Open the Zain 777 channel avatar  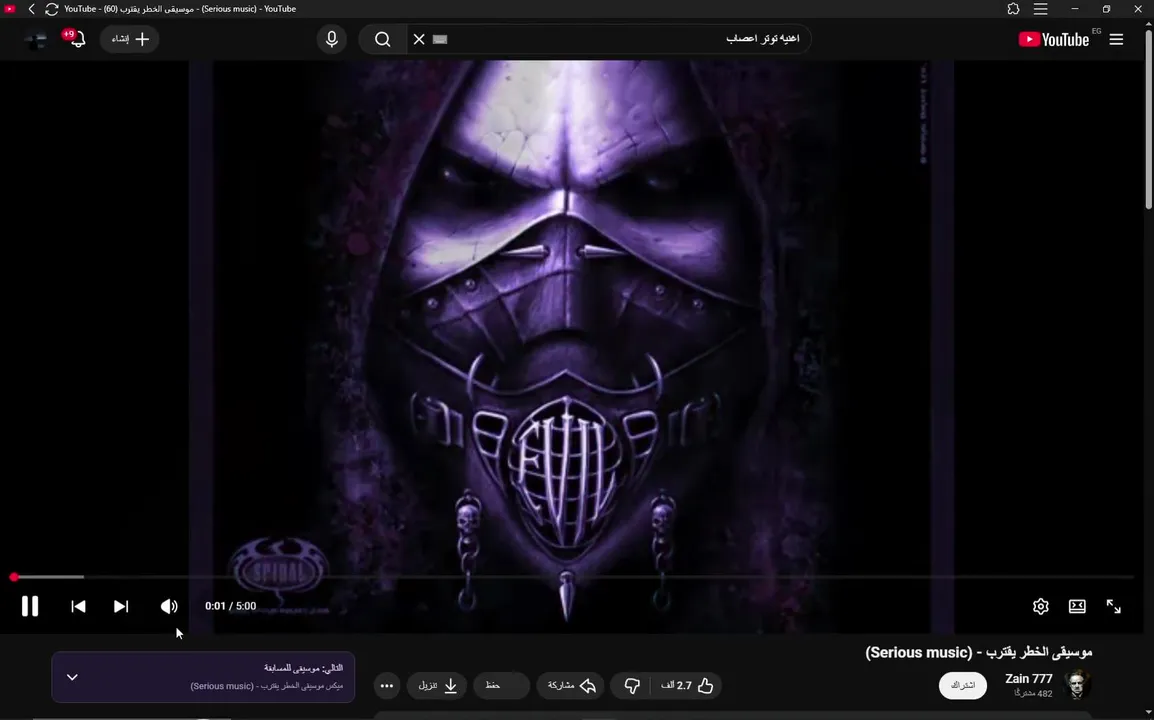1077,685
